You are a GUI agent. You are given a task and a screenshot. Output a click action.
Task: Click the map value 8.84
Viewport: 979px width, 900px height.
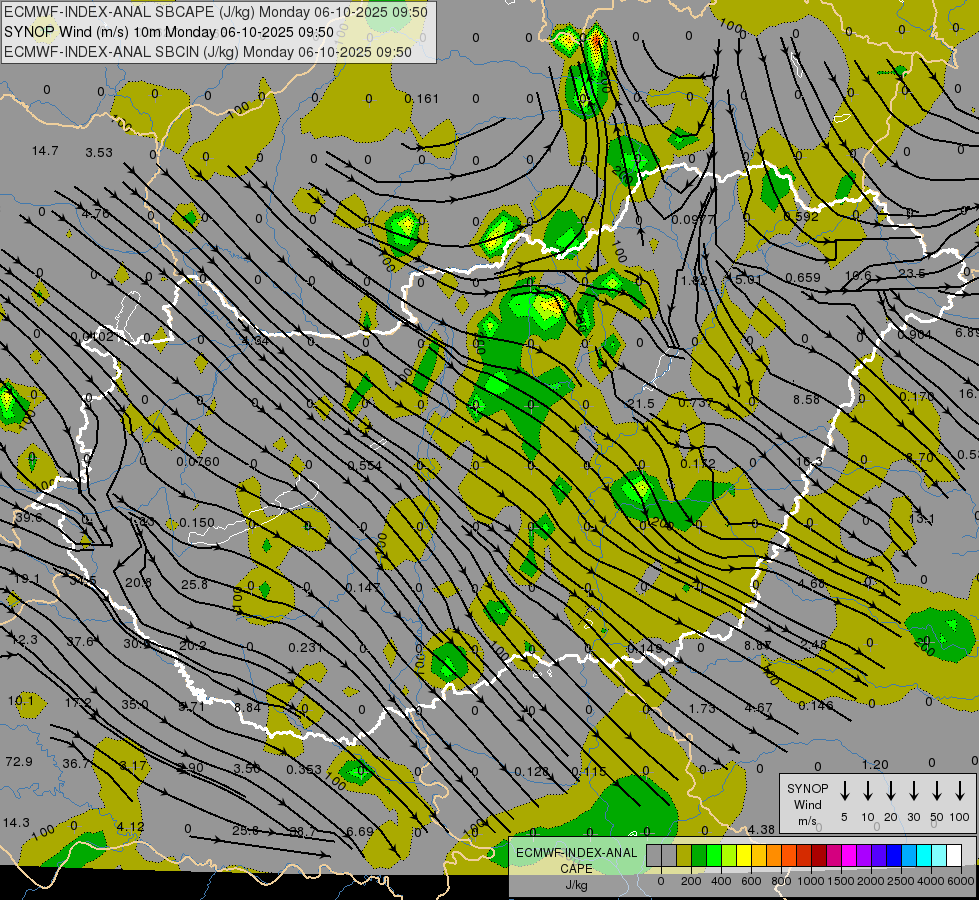click(248, 708)
